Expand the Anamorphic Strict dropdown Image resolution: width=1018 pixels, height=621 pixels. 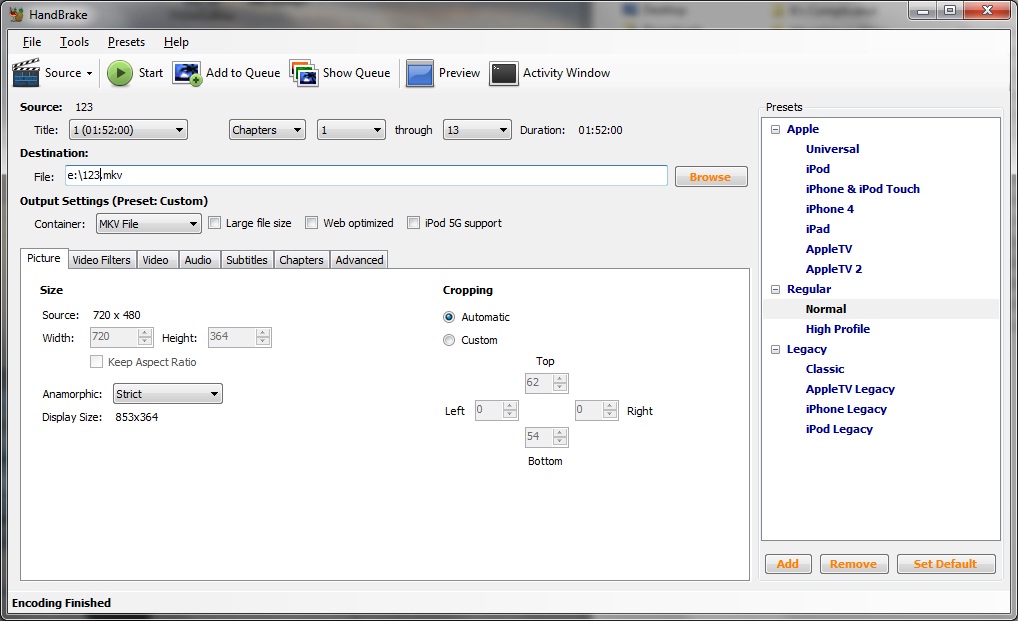(x=167, y=394)
